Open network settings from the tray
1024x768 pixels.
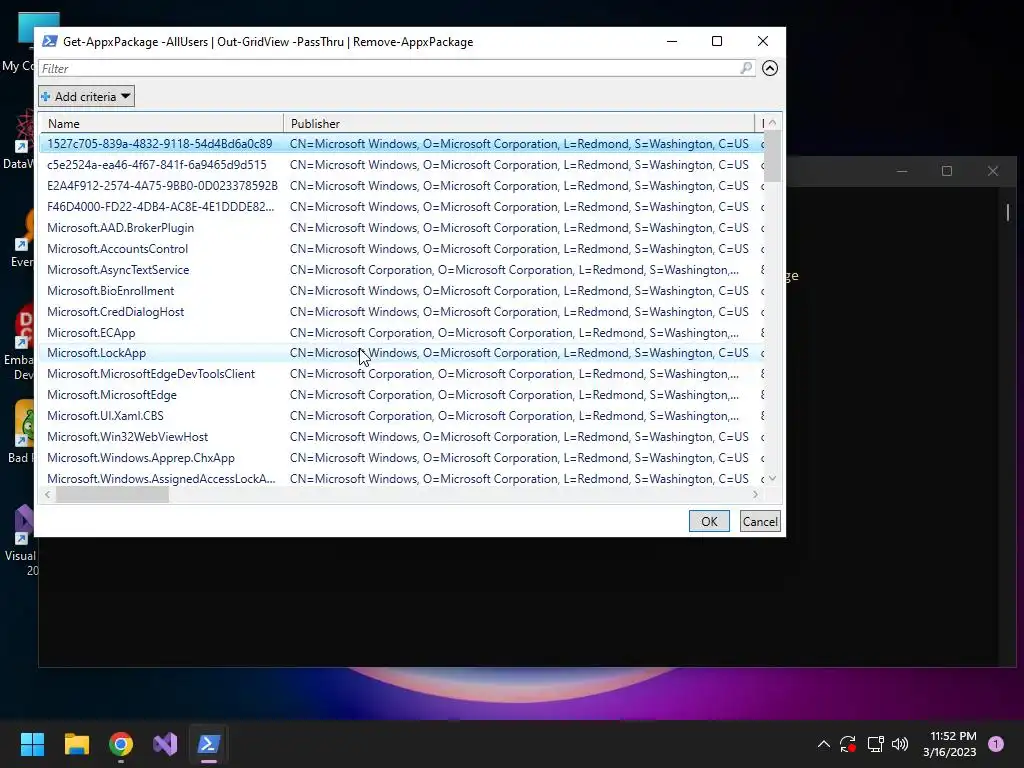click(x=875, y=744)
